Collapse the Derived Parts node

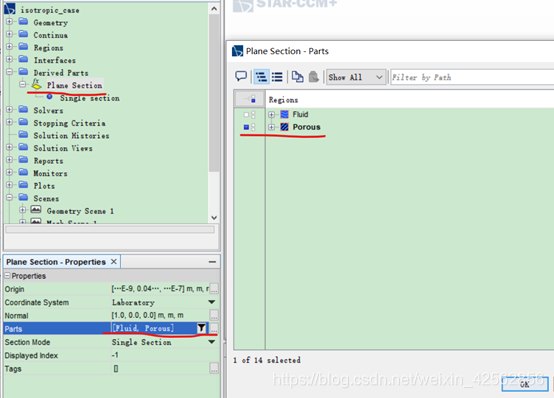[10, 72]
